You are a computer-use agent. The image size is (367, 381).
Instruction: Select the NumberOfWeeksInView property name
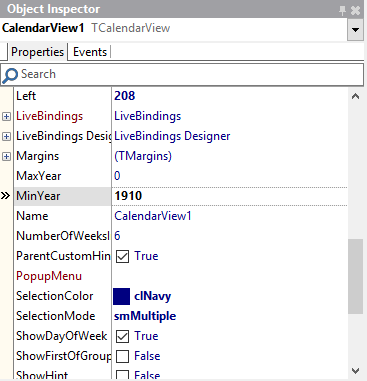tap(63, 236)
